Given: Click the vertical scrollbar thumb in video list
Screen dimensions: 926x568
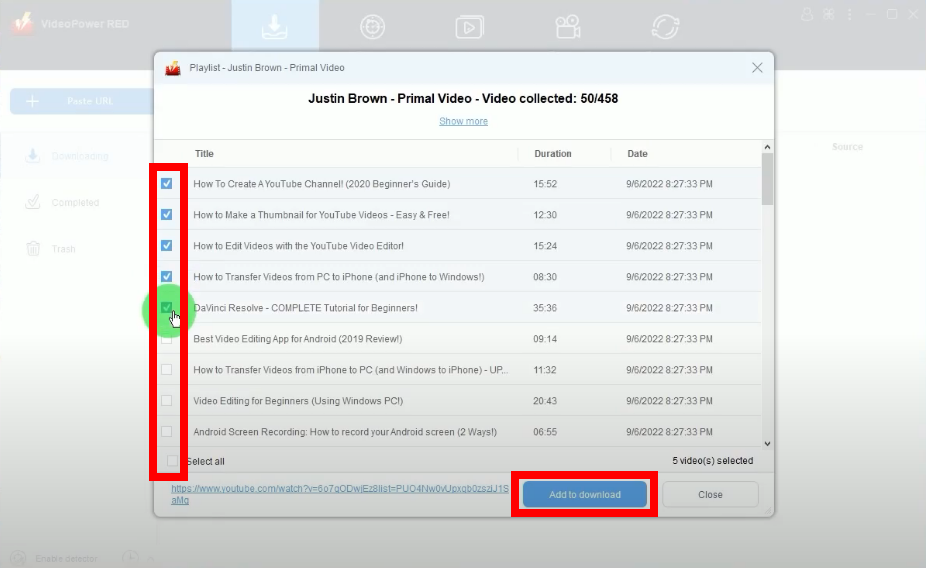Looking at the screenshot, I should tap(767, 179).
